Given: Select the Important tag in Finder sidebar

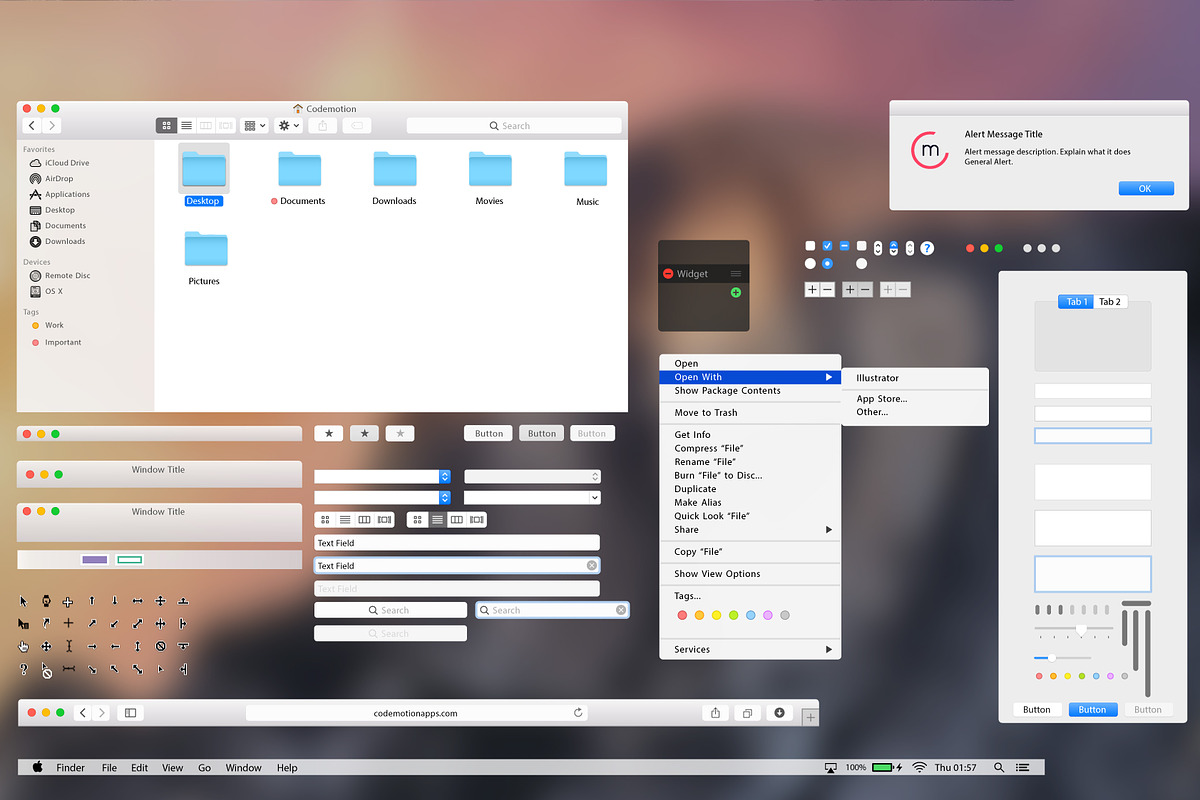Looking at the screenshot, I should pos(57,342).
